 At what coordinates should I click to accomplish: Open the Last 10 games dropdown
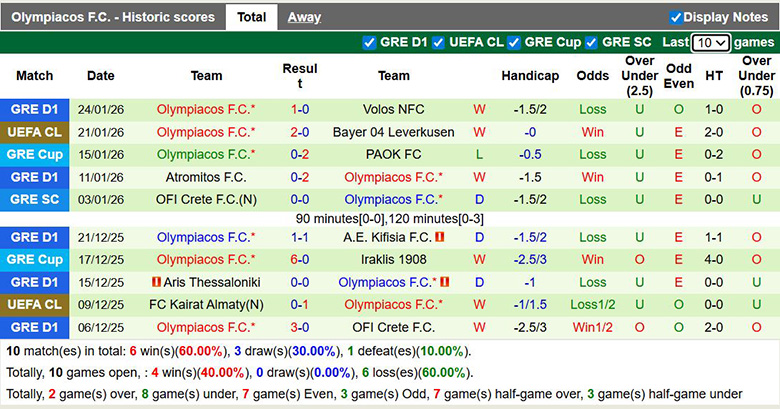[711, 43]
